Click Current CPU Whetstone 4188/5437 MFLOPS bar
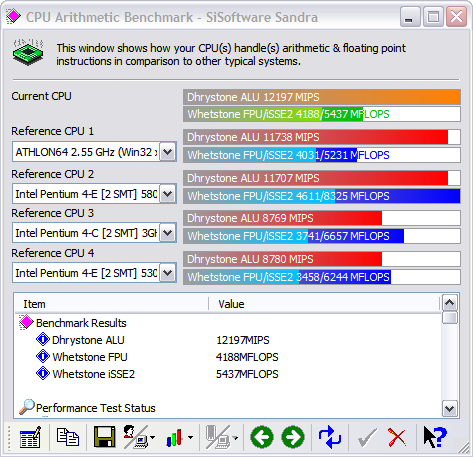Image resolution: width=473 pixels, height=457 pixels. point(322,114)
